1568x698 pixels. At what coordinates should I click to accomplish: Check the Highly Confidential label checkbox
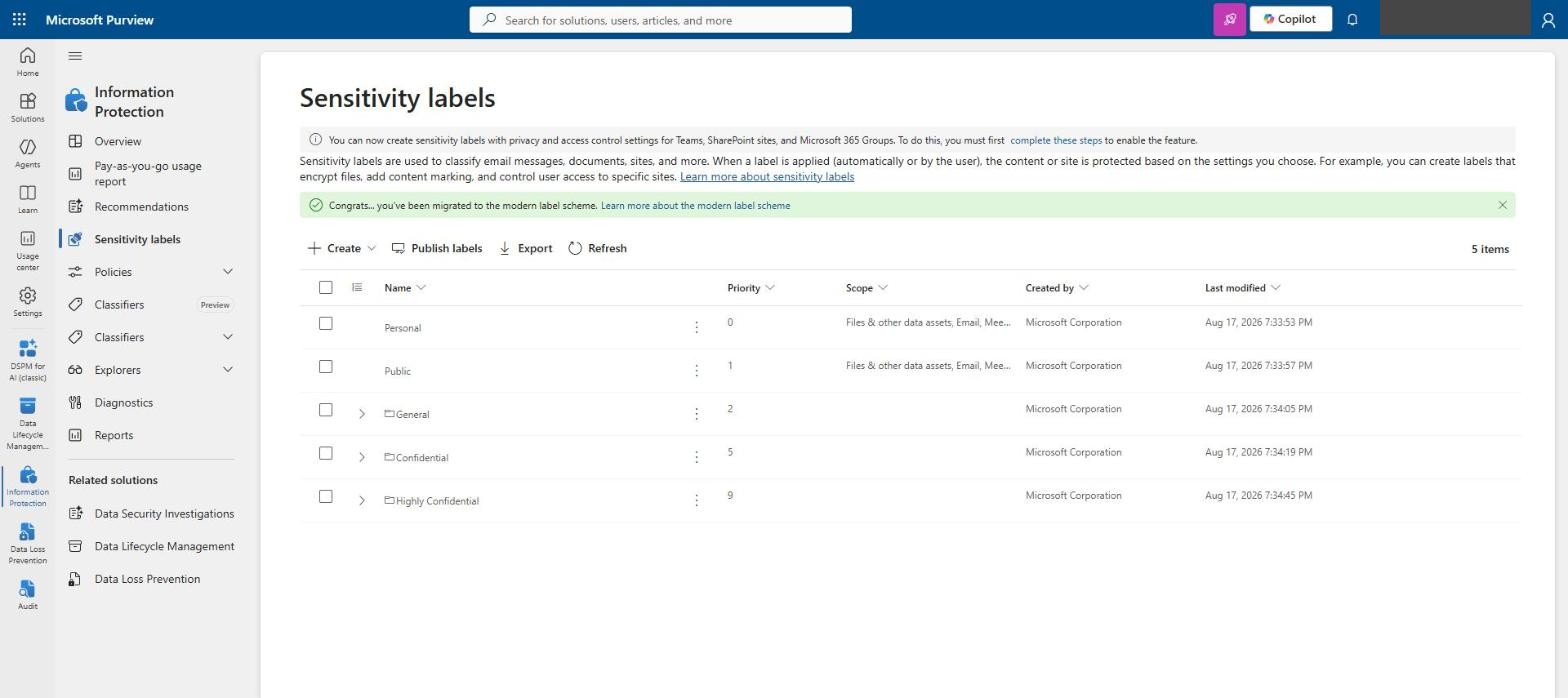[325, 496]
